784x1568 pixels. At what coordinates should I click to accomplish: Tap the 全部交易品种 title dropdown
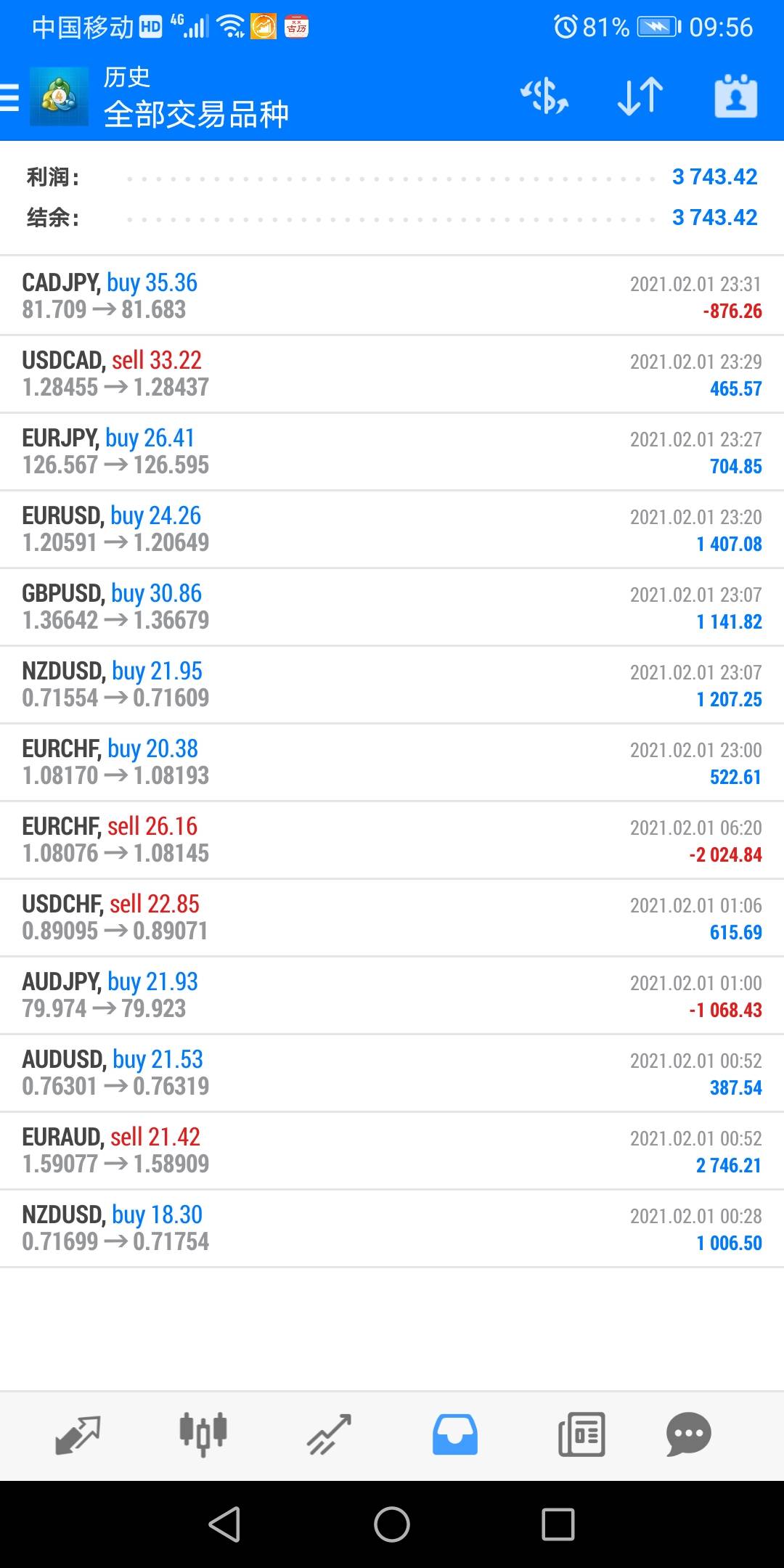(196, 115)
